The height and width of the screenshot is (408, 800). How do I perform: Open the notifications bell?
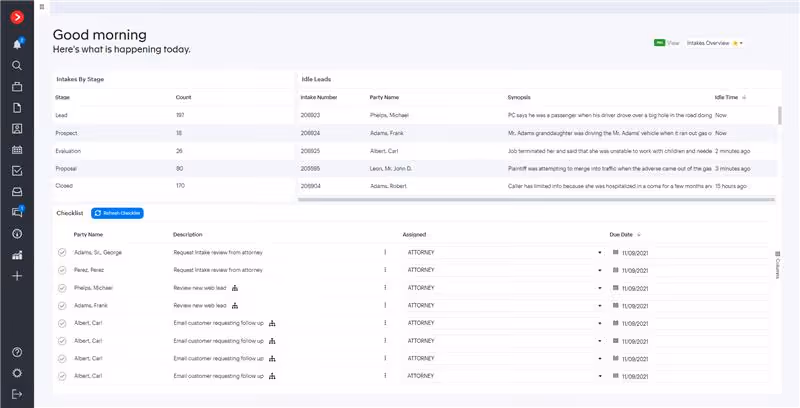17,44
